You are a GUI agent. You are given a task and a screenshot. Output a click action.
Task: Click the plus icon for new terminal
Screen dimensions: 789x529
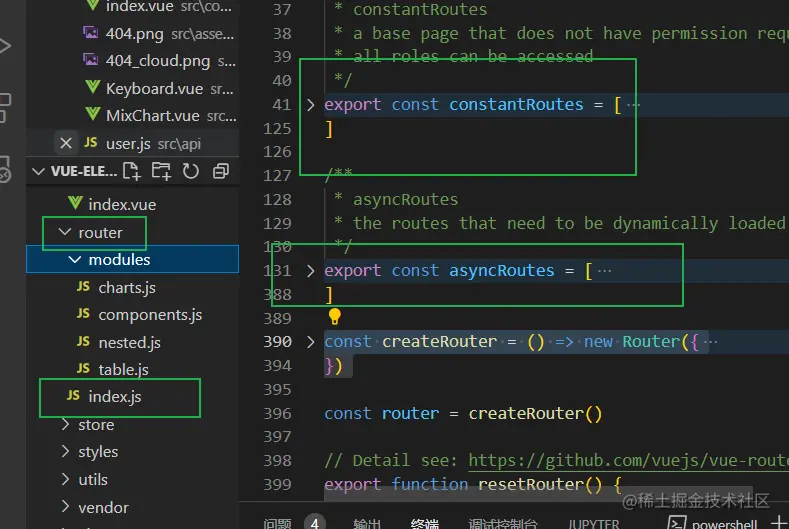pos(779,522)
